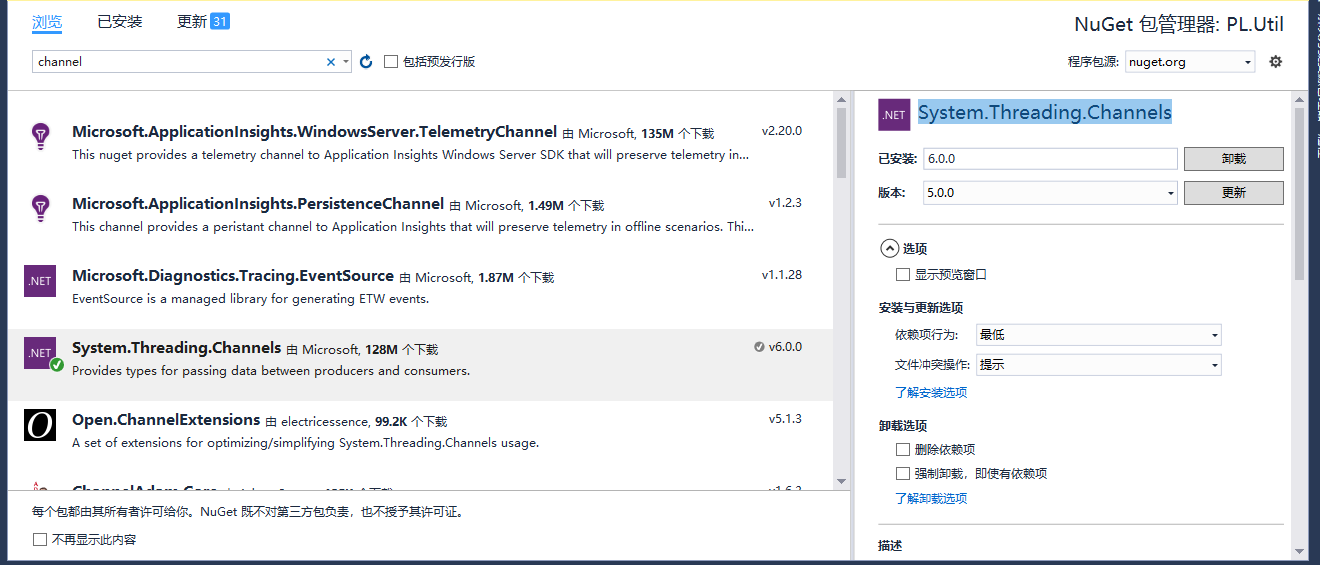Collapse the 选项 section chevron

889,249
